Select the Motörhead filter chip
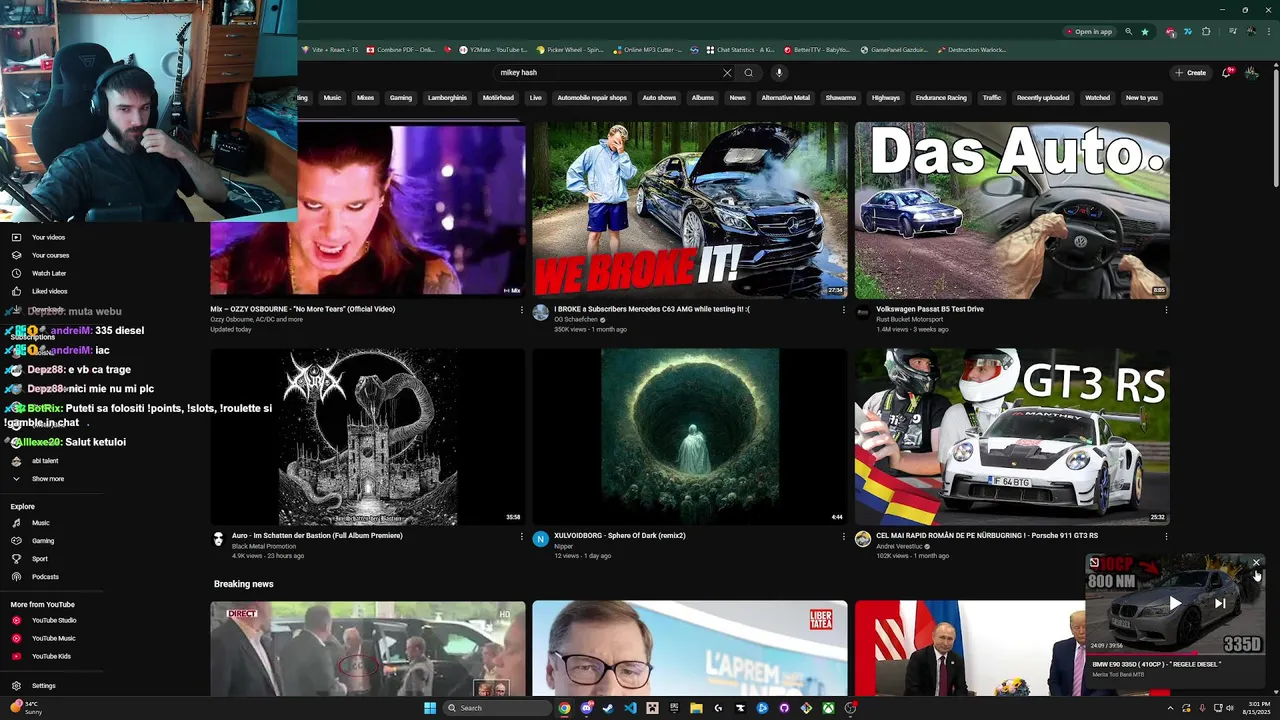 coord(498,98)
